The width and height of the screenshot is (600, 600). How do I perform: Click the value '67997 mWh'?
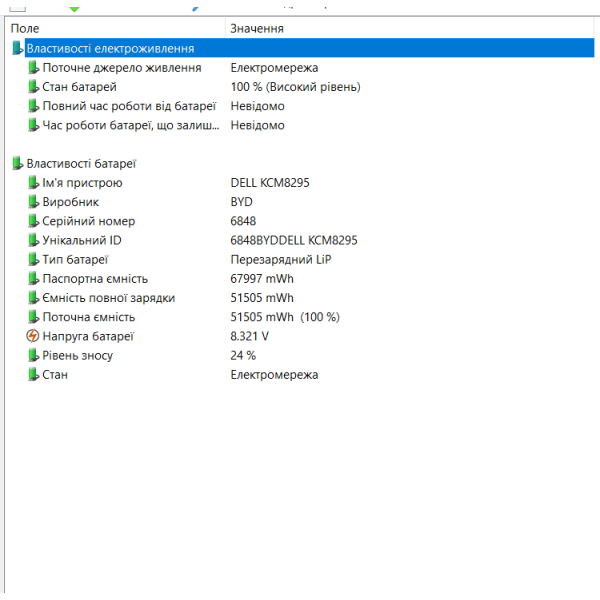(262, 278)
